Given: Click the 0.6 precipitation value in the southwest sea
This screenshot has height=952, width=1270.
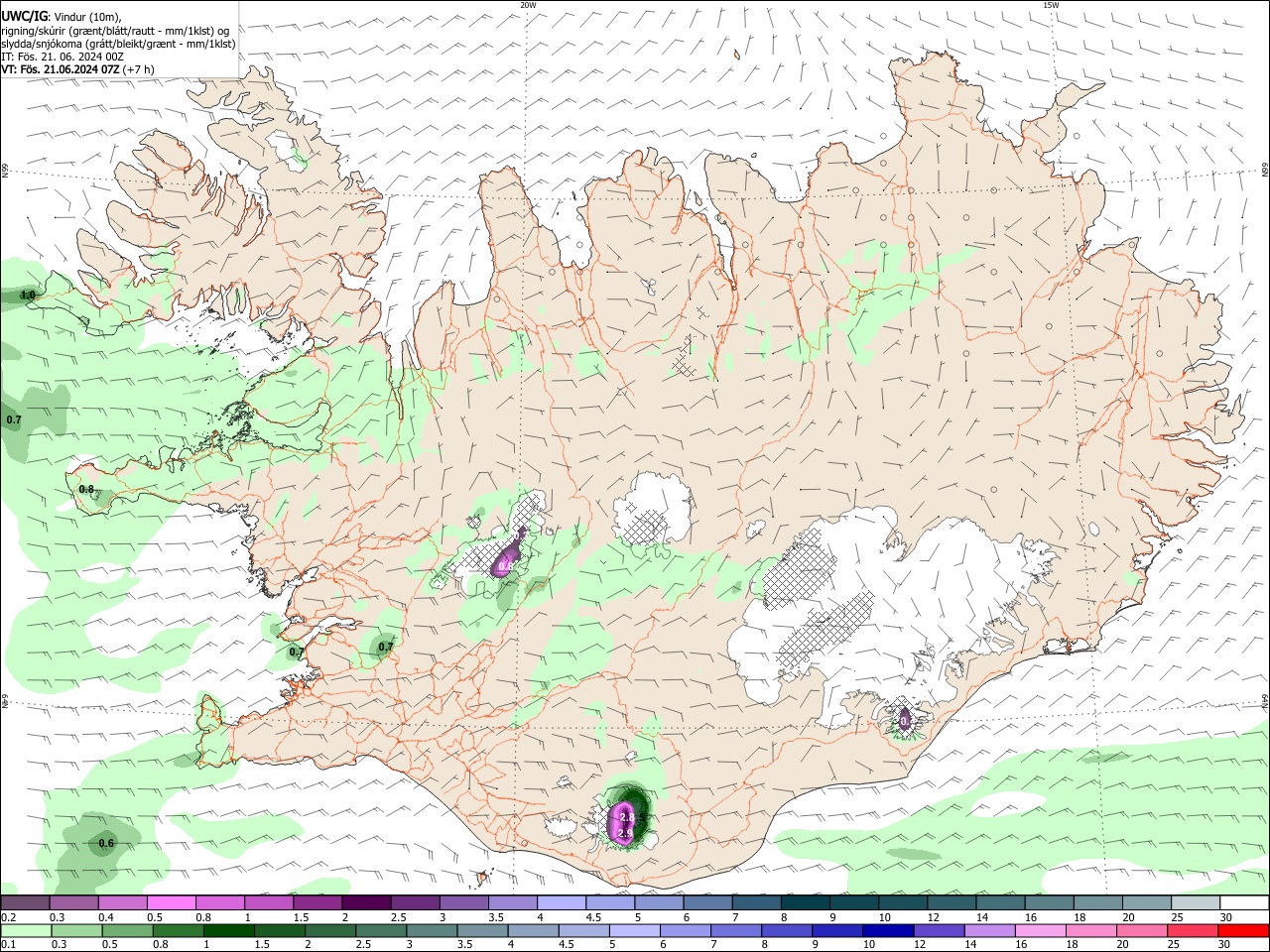Looking at the screenshot, I should tap(106, 844).
